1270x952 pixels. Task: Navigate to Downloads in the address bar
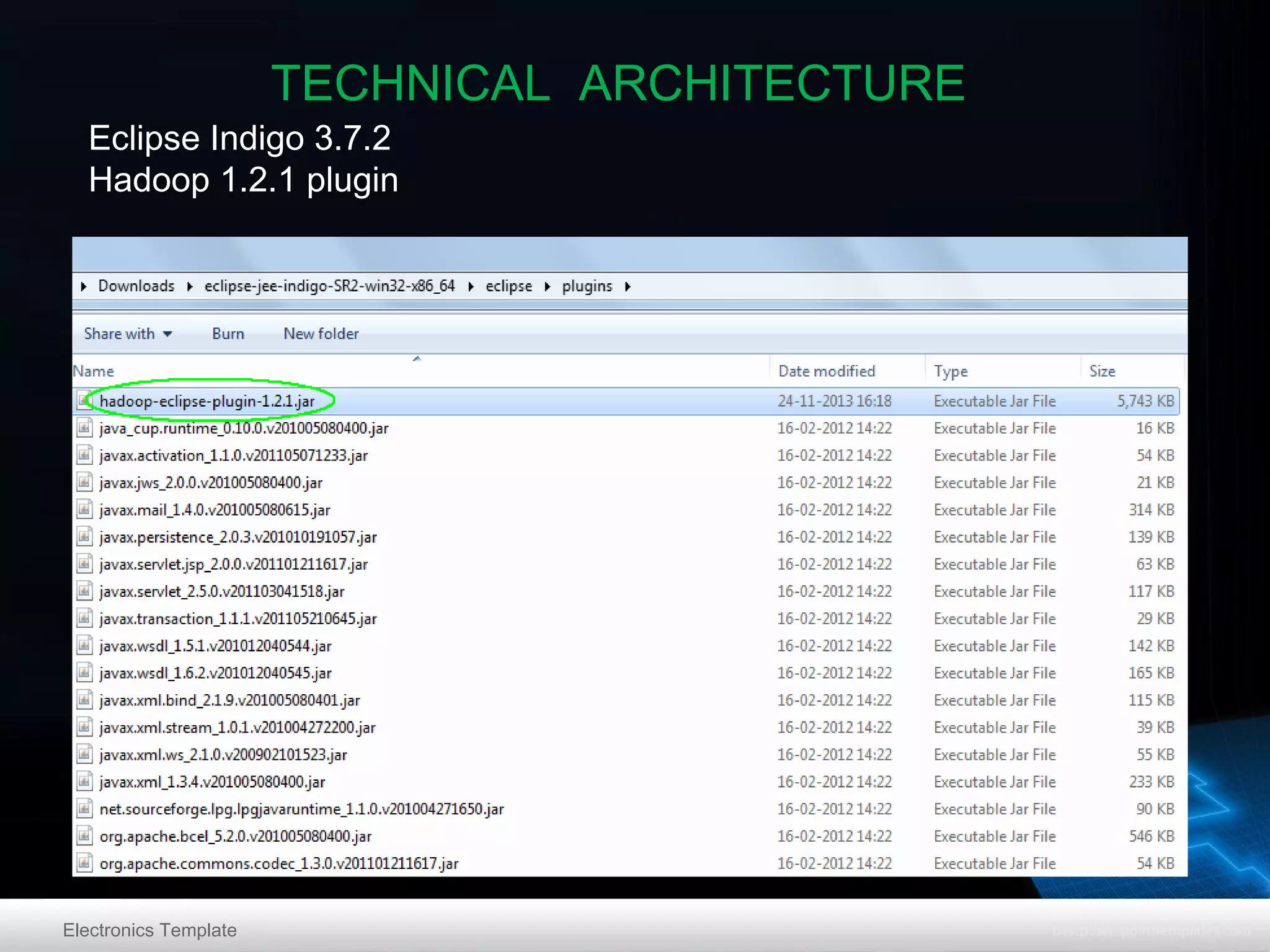(x=136, y=286)
